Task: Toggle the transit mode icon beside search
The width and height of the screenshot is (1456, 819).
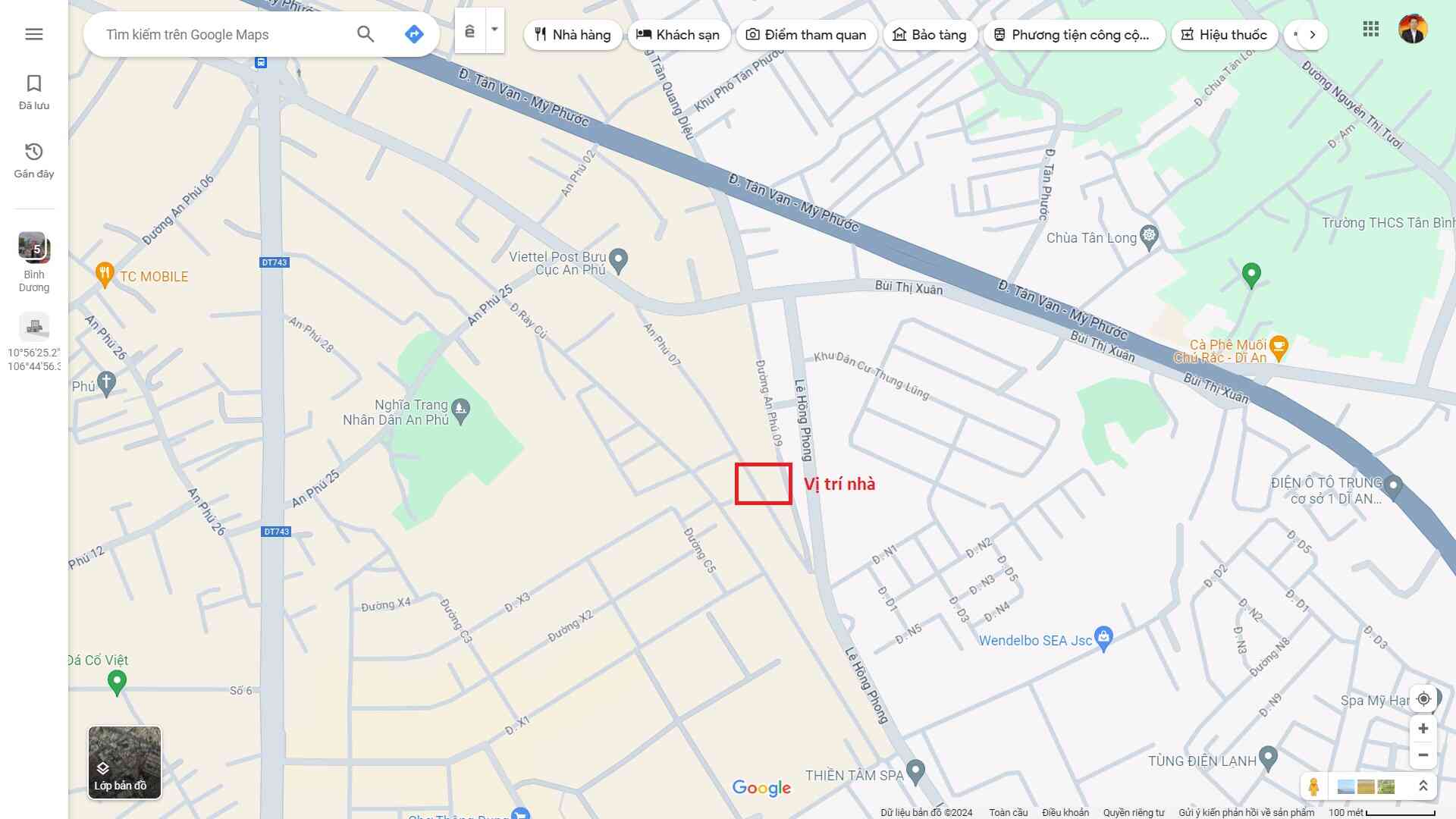Action: (470, 31)
